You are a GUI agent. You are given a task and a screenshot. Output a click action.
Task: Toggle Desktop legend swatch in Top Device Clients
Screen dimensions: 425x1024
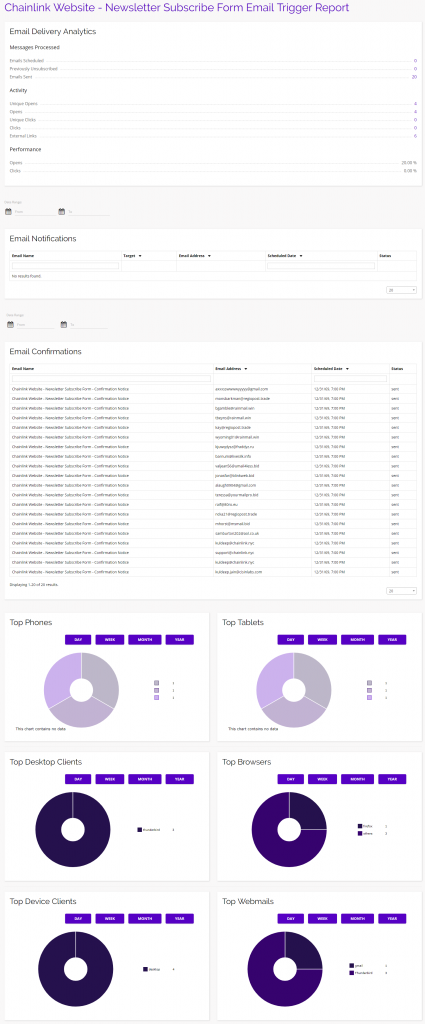145,969
